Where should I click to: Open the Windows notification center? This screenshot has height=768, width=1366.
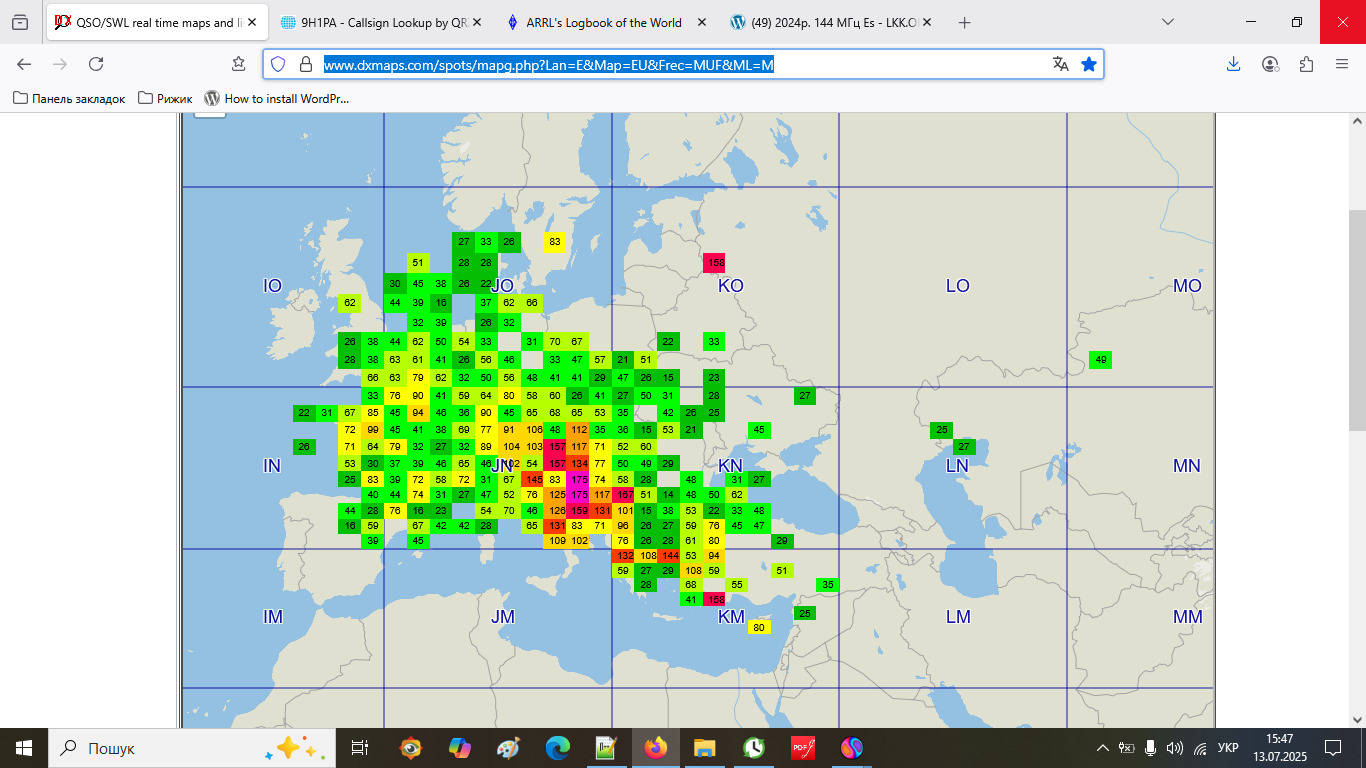pos(1333,748)
